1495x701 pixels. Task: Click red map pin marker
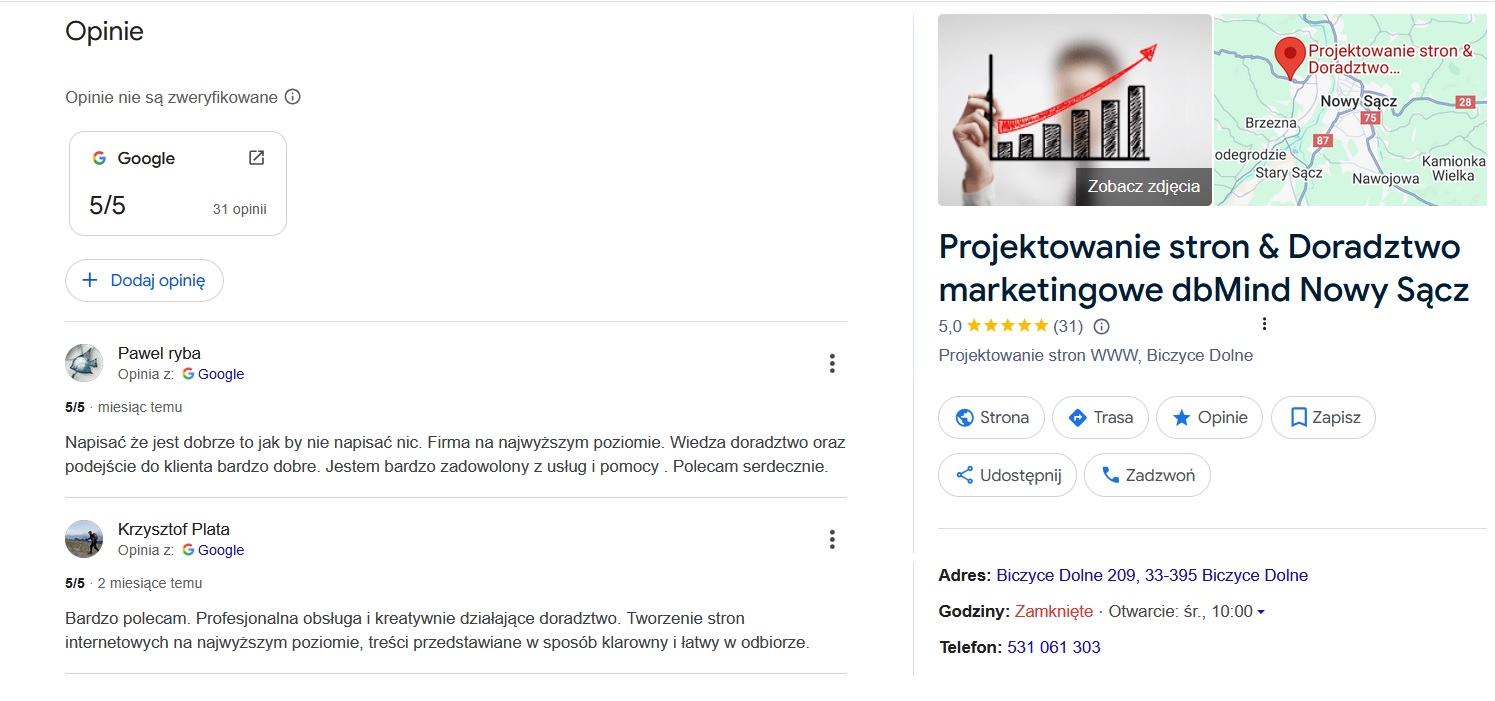(x=1290, y=58)
